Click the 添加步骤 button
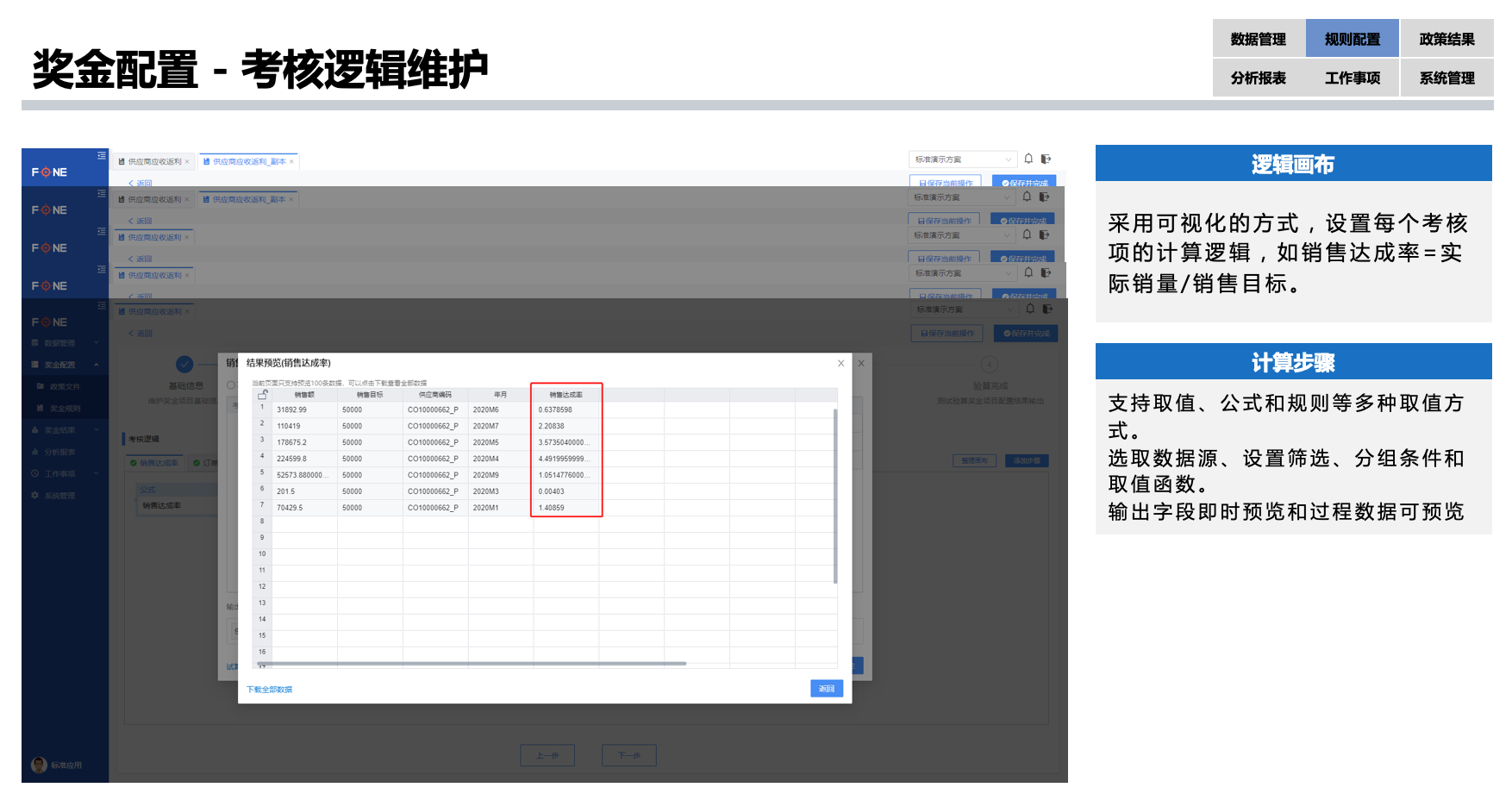This screenshot has width=1512, height=800. (1026, 461)
